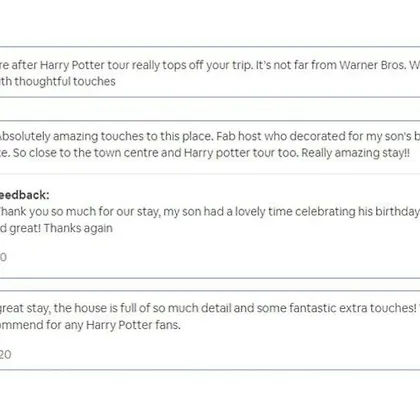
Task: Click the bold 'eedback:' heading
Action: point(25,195)
